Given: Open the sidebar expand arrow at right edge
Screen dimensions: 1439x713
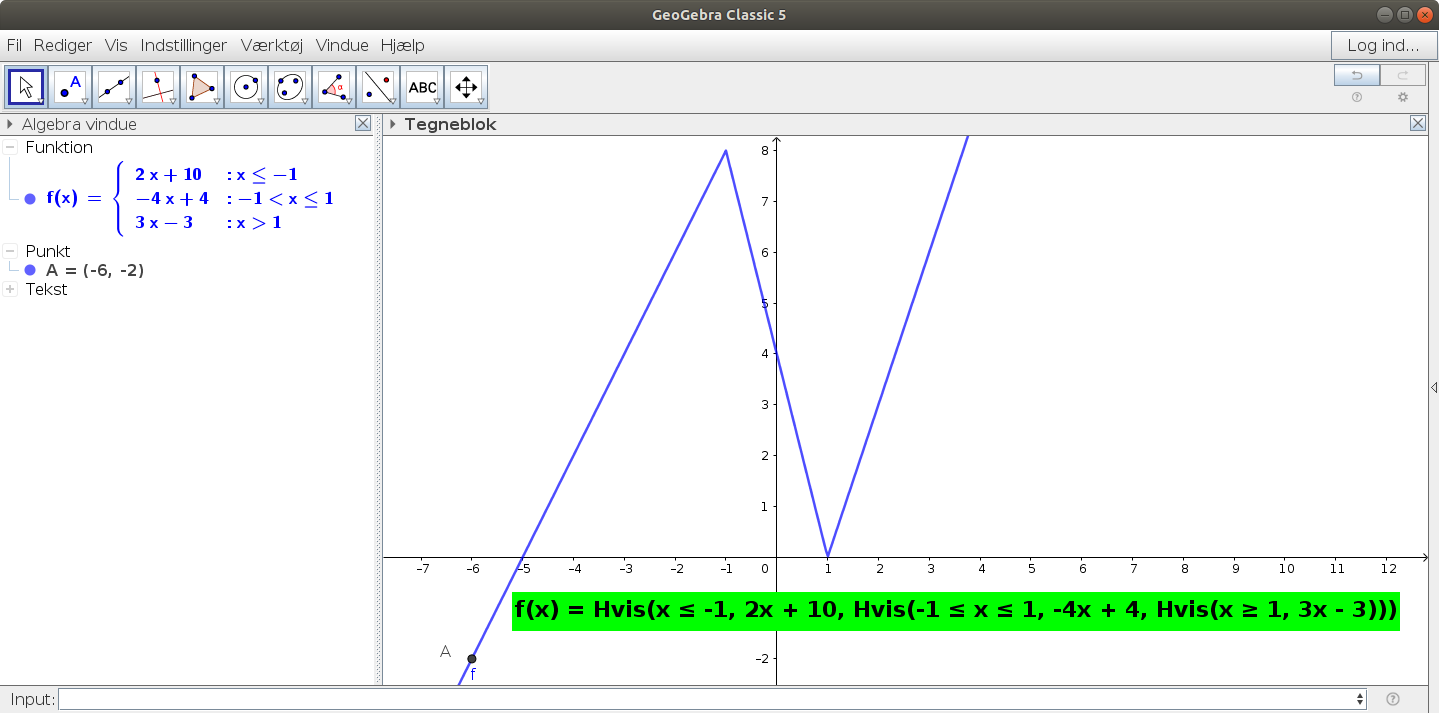Looking at the screenshot, I should [1434, 387].
